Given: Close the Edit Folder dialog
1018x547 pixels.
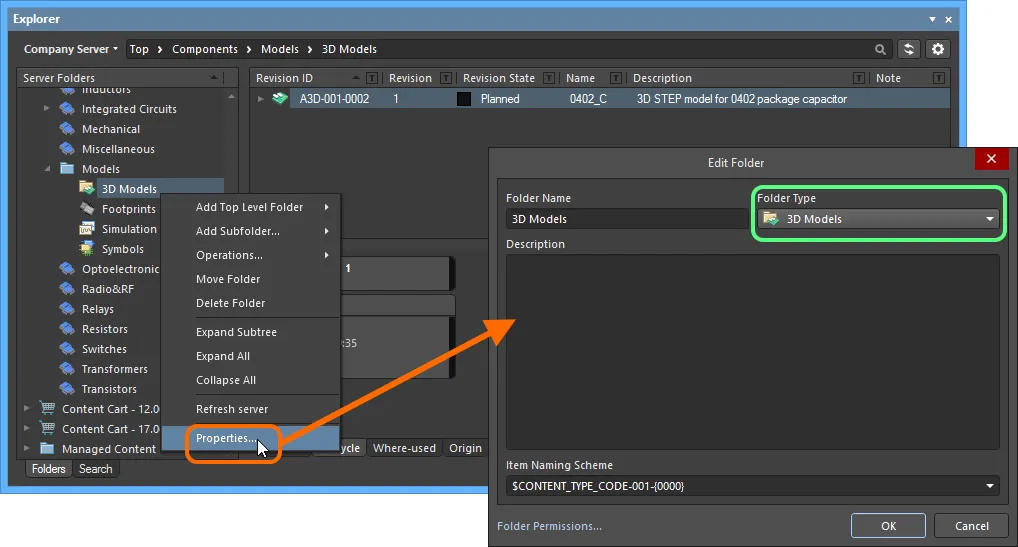Looking at the screenshot, I should (x=991, y=159).
